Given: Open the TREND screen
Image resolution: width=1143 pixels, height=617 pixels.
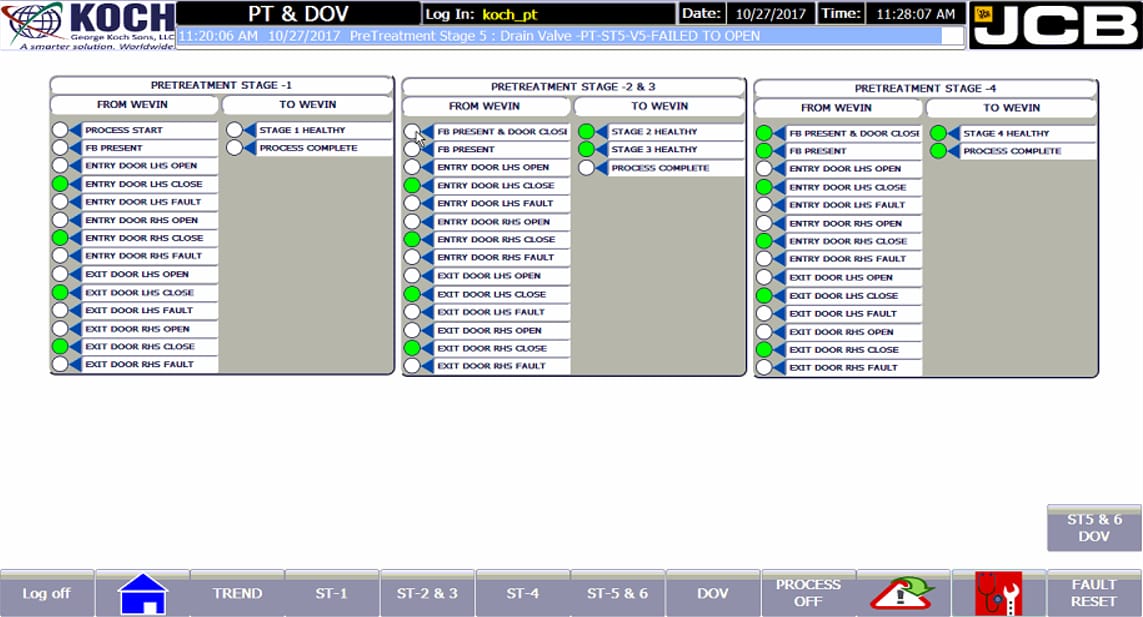Looking at the screenshot, I should pos(237,594).
